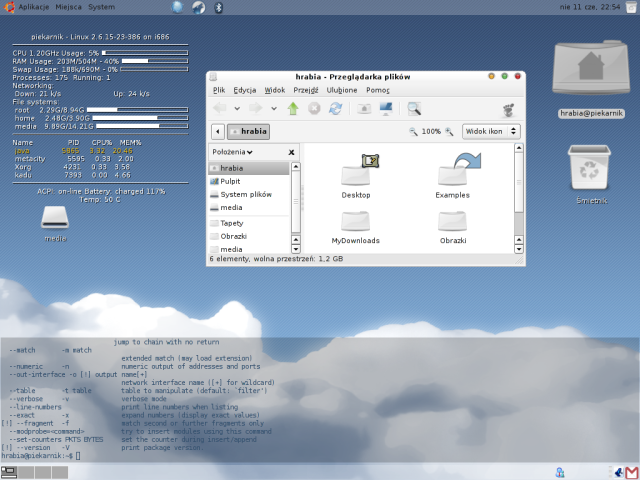Open the media drive desktop icon
The height and width of the screenshot is (480, 640).
click(x=55, y=224)
